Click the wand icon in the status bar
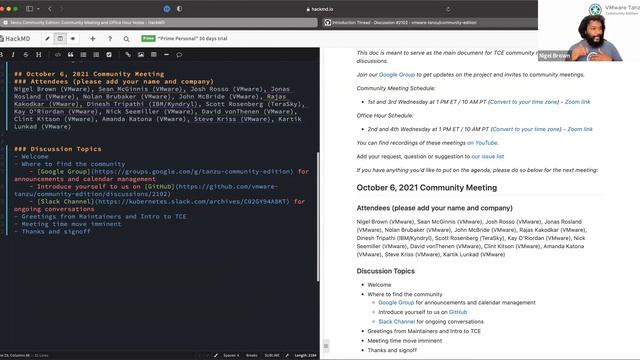This screenshot has width=640, height=360. (x=216, y=356)
